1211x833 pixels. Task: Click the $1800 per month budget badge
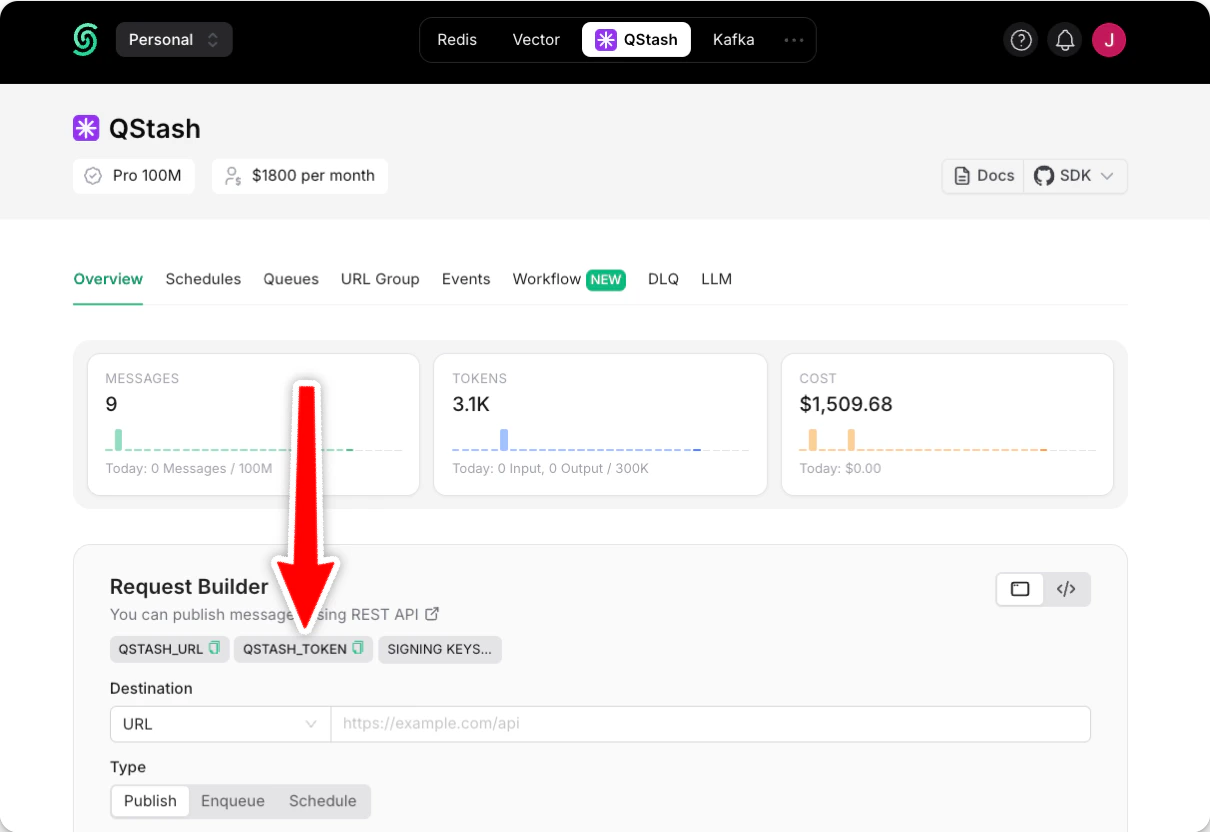[x=300, y=176]
